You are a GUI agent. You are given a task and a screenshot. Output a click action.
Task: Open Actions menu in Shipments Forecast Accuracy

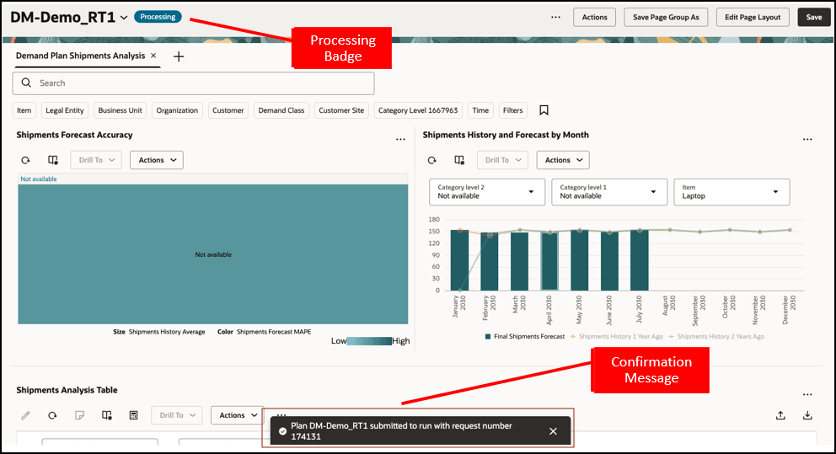coord(157,160)
